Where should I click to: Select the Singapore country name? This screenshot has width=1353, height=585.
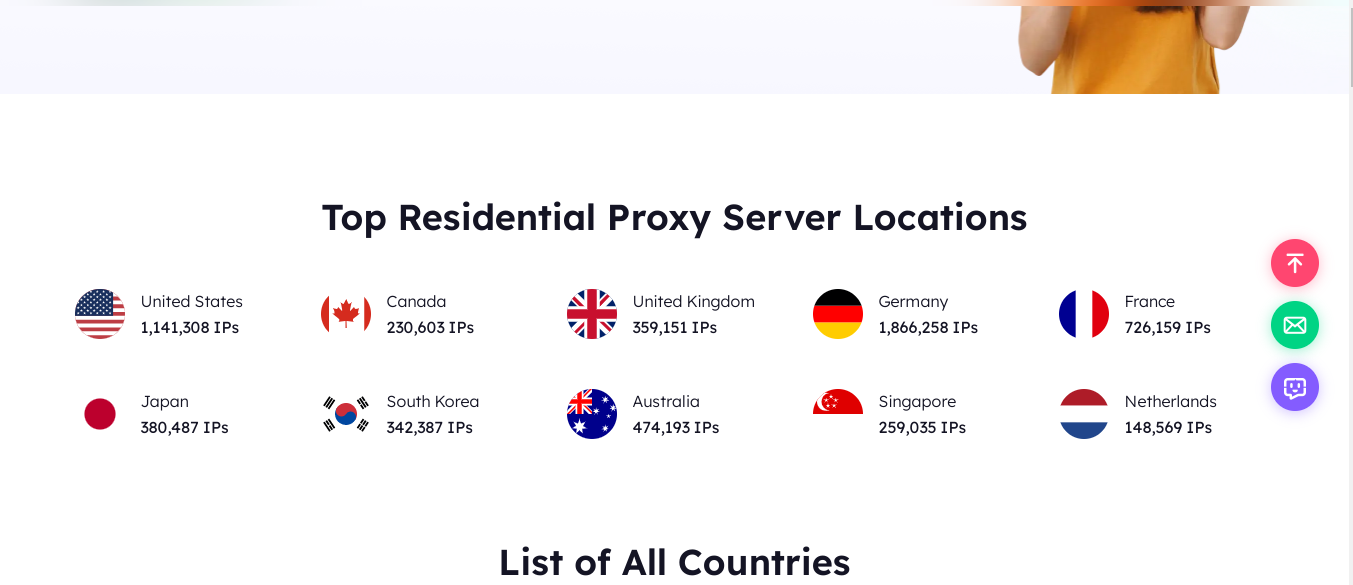coord(917,402)
